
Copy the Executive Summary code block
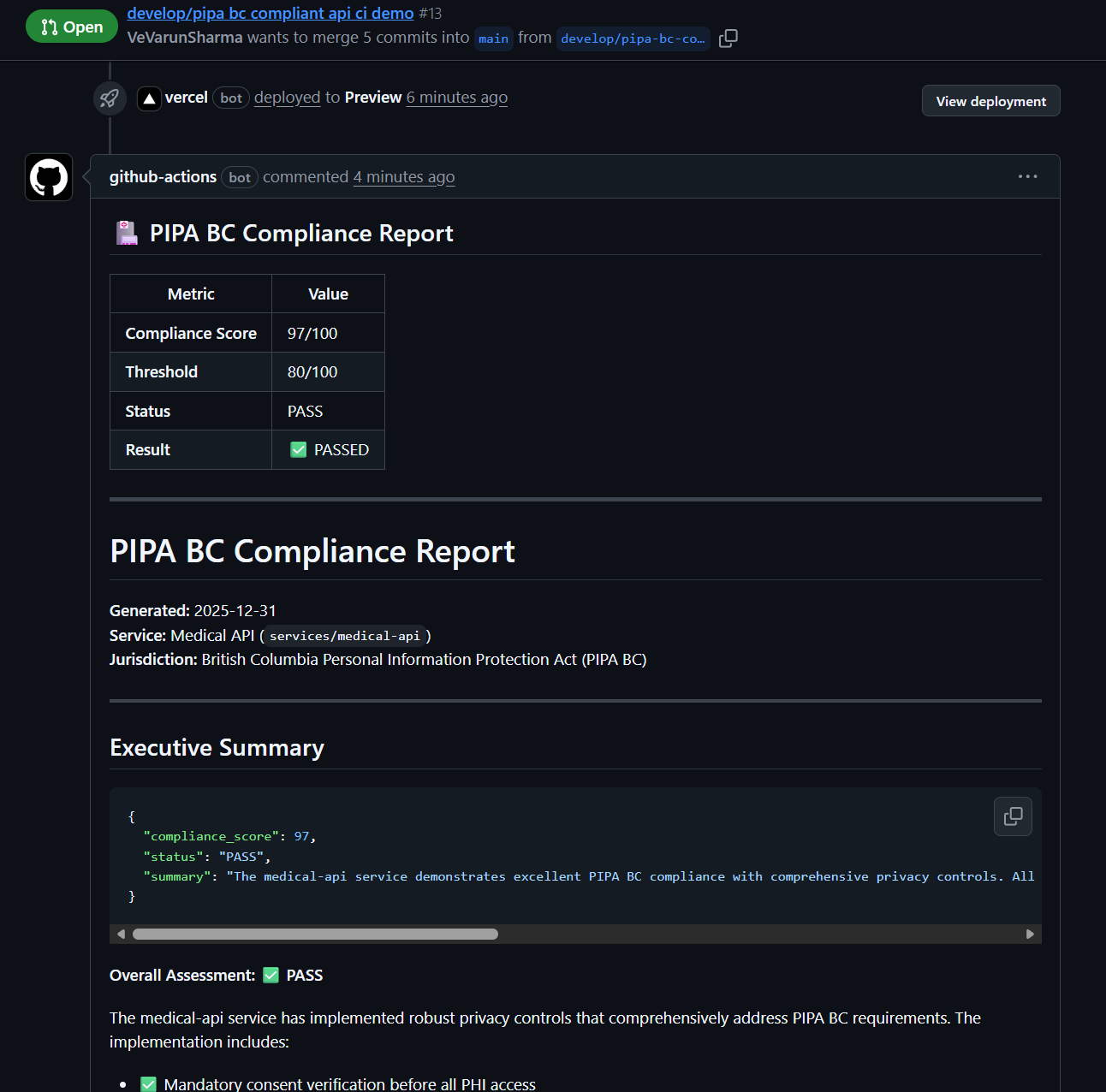click(x=1013, y=816)
